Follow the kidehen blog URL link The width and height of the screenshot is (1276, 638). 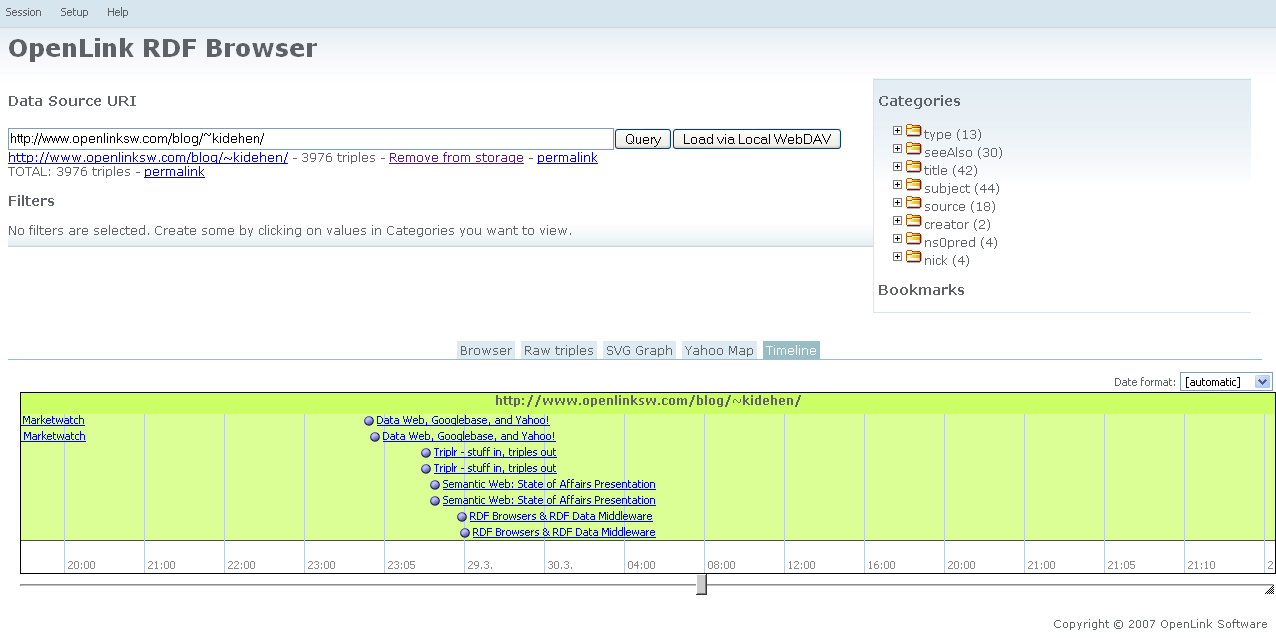click(148, 158)
